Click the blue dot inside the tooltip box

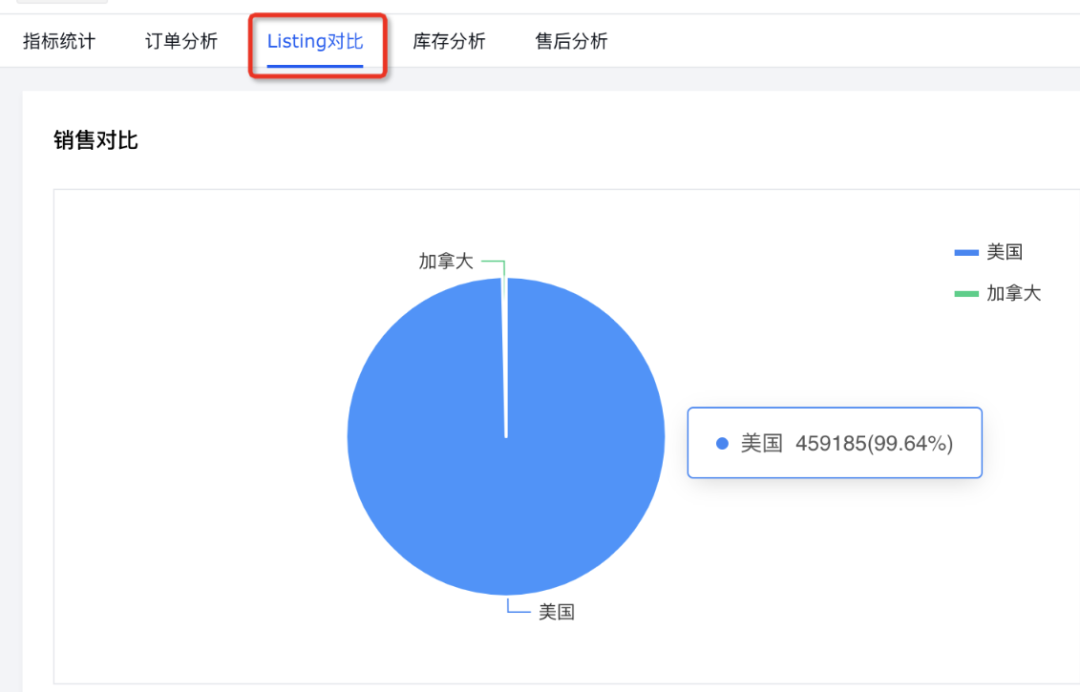722,442
